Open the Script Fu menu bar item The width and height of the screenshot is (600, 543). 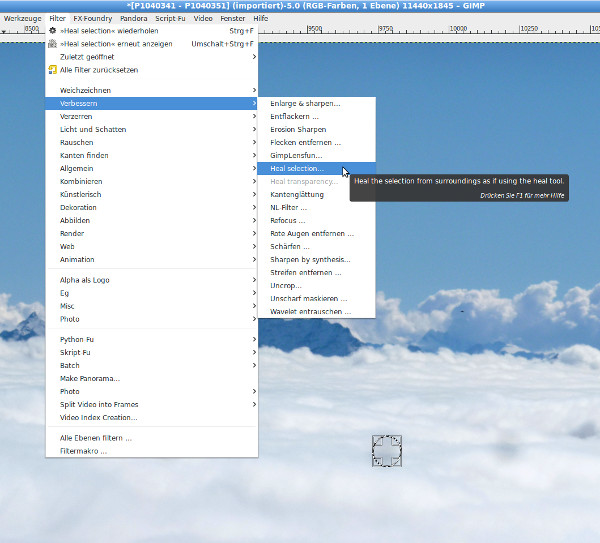point(170,18)
